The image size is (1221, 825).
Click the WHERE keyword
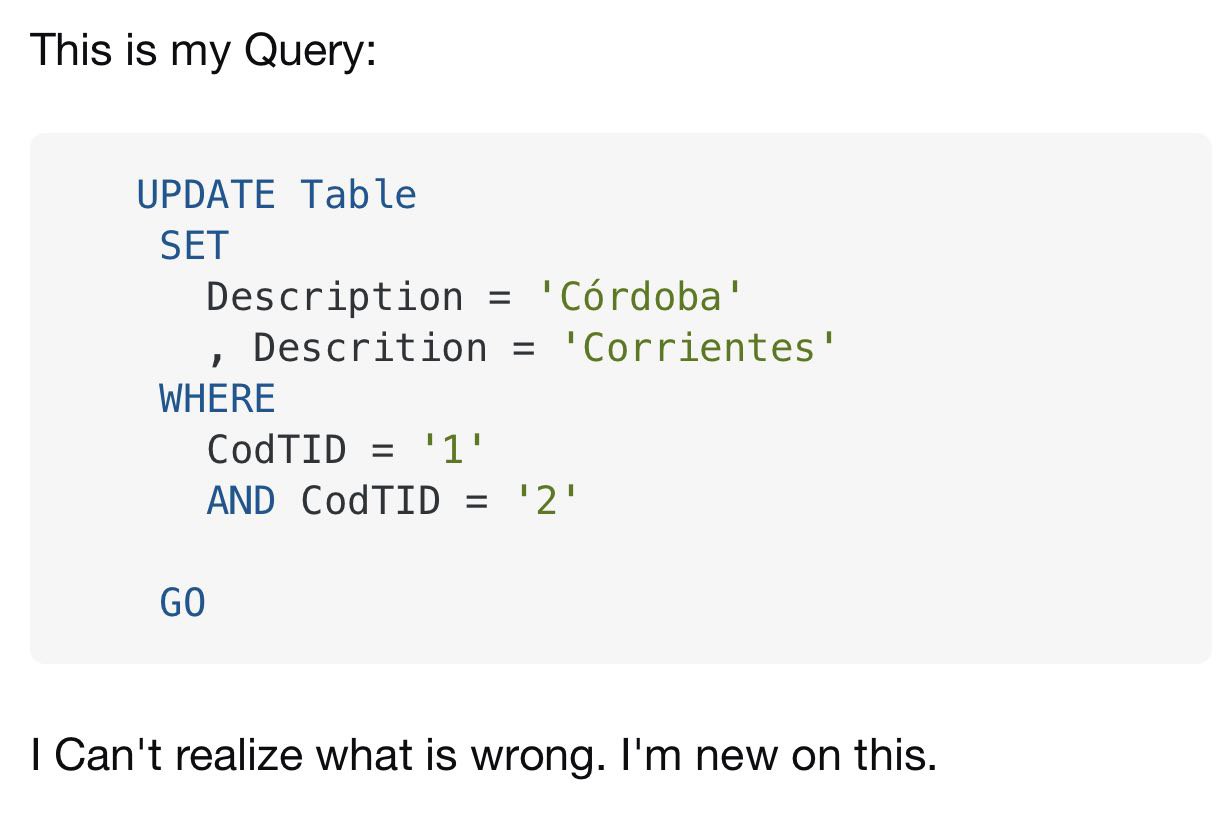[217, 399]
